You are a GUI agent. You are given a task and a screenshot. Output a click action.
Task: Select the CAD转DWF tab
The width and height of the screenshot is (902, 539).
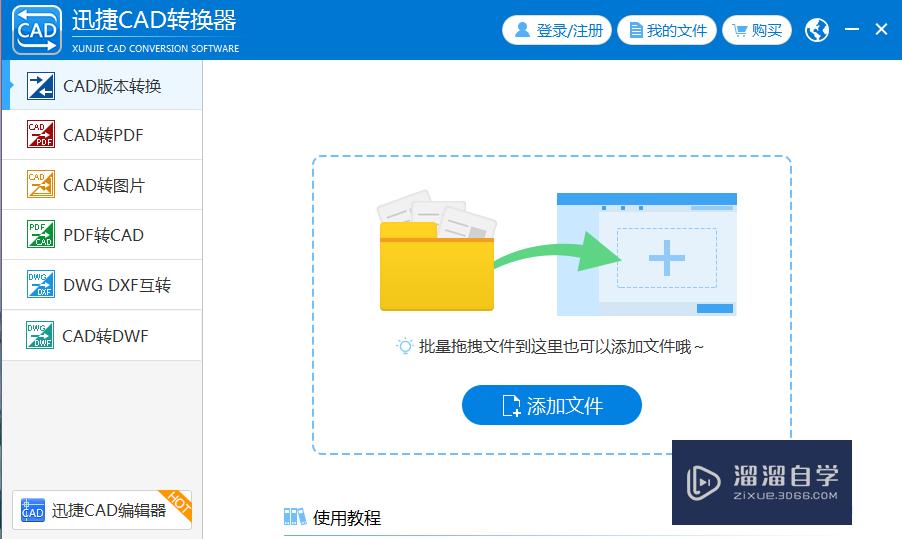[102, 335]
